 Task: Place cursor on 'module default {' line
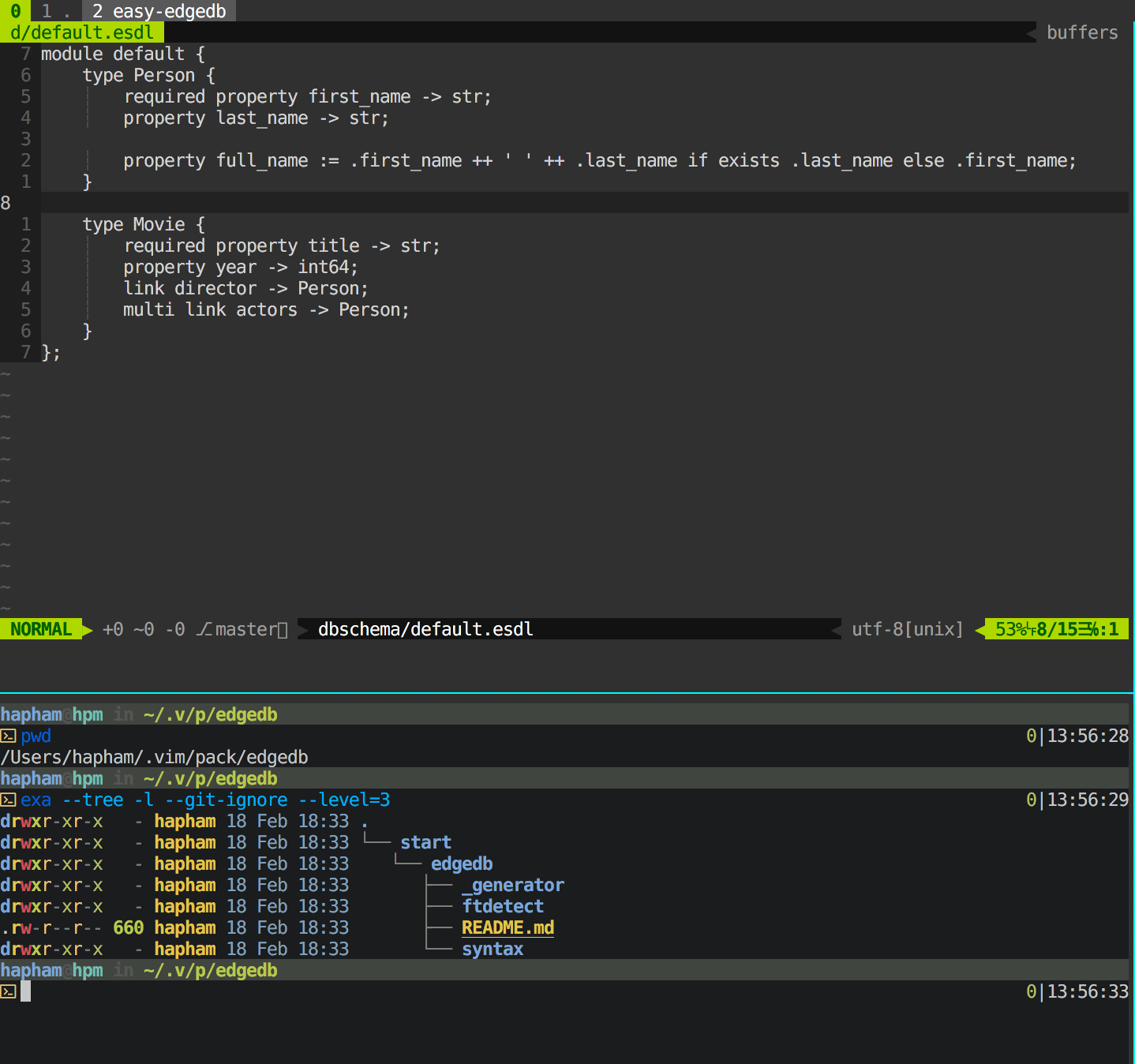123,54
